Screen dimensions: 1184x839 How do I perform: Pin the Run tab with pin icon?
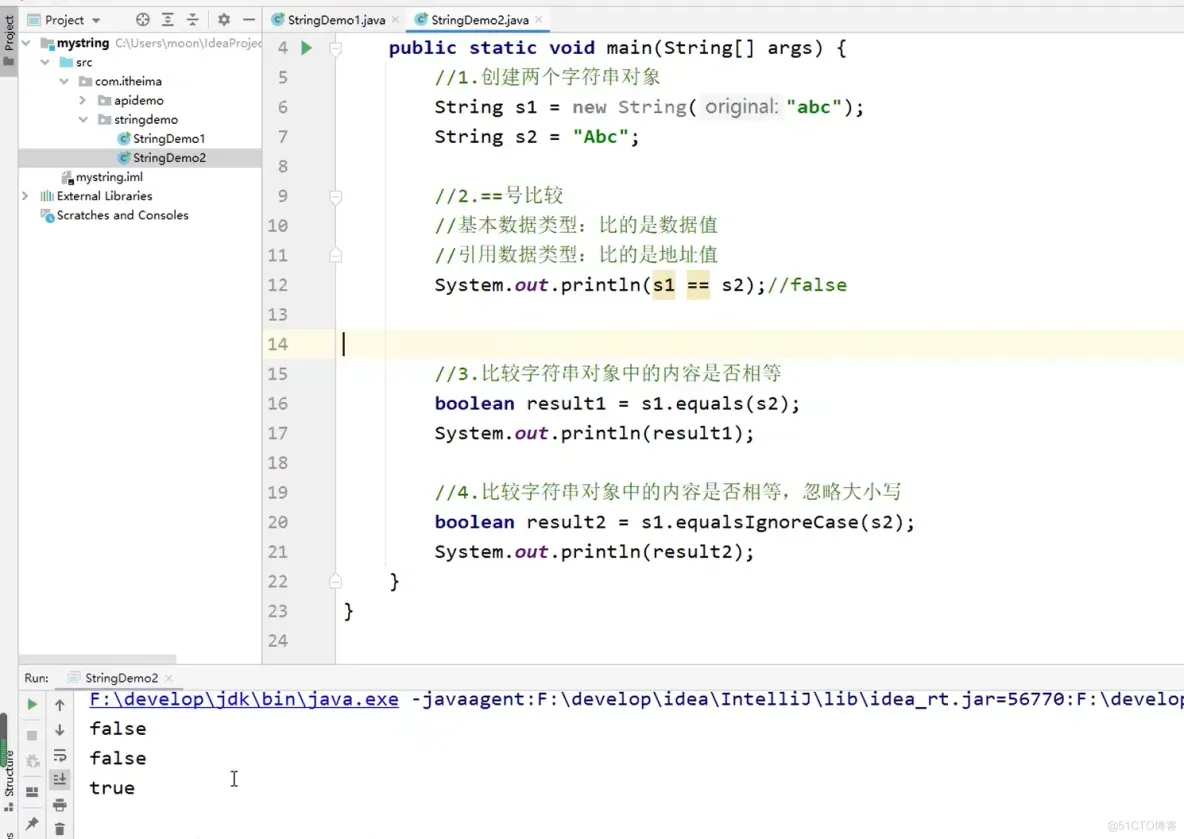32,823
